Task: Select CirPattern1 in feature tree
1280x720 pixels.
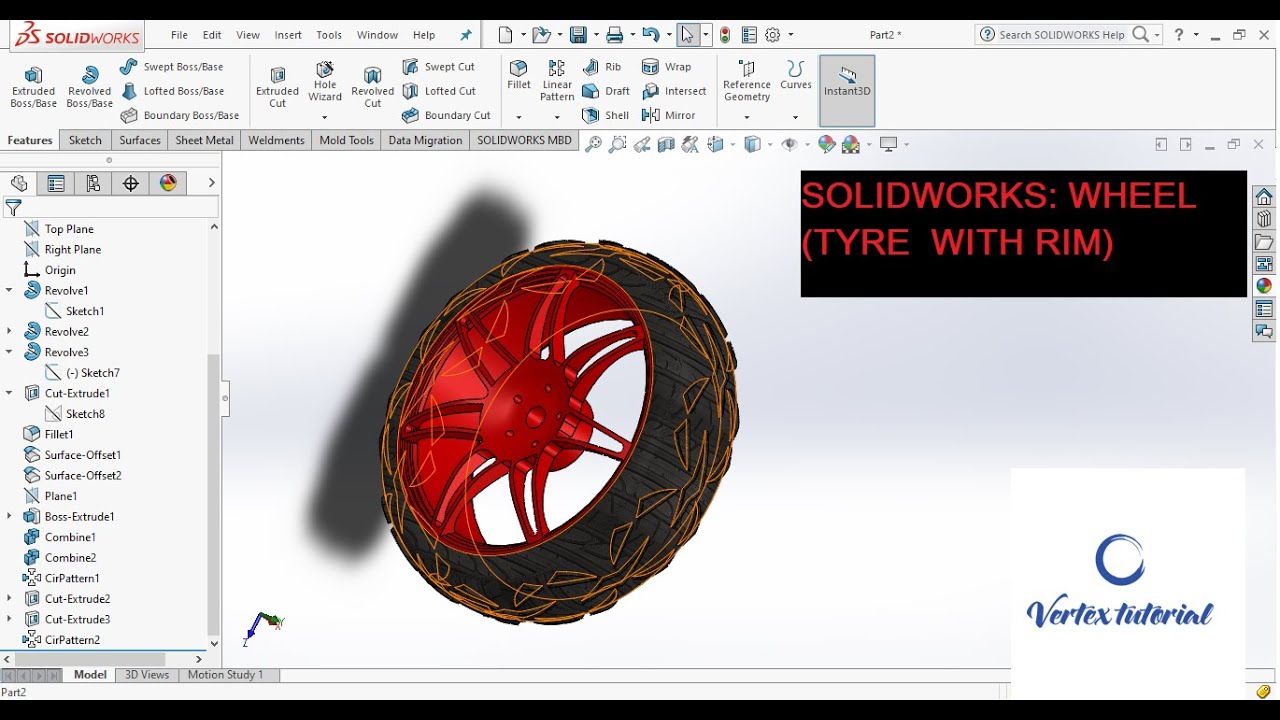Action: point(72,578)
